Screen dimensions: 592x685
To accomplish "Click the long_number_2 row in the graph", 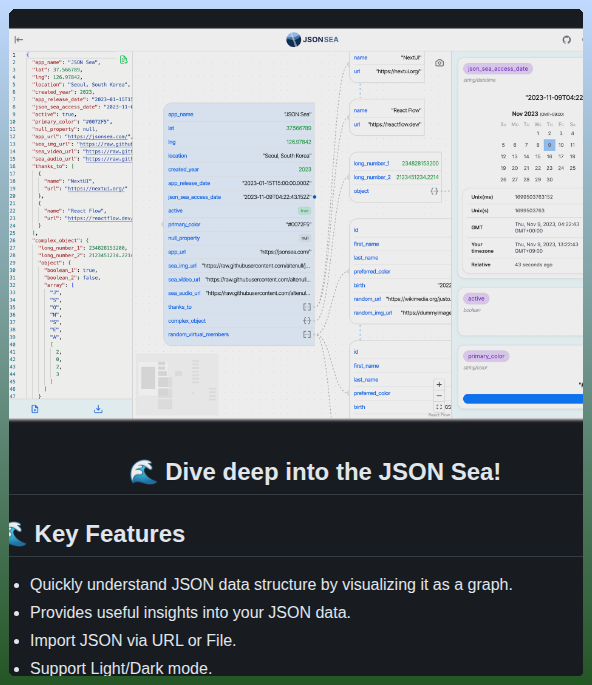I will (396, 177).
